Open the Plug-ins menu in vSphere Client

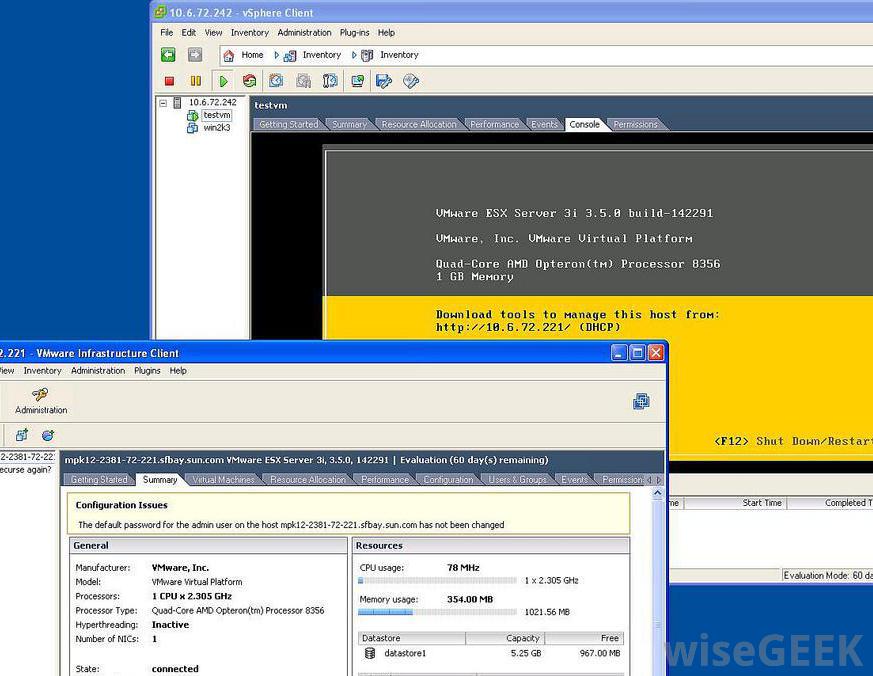354,33
